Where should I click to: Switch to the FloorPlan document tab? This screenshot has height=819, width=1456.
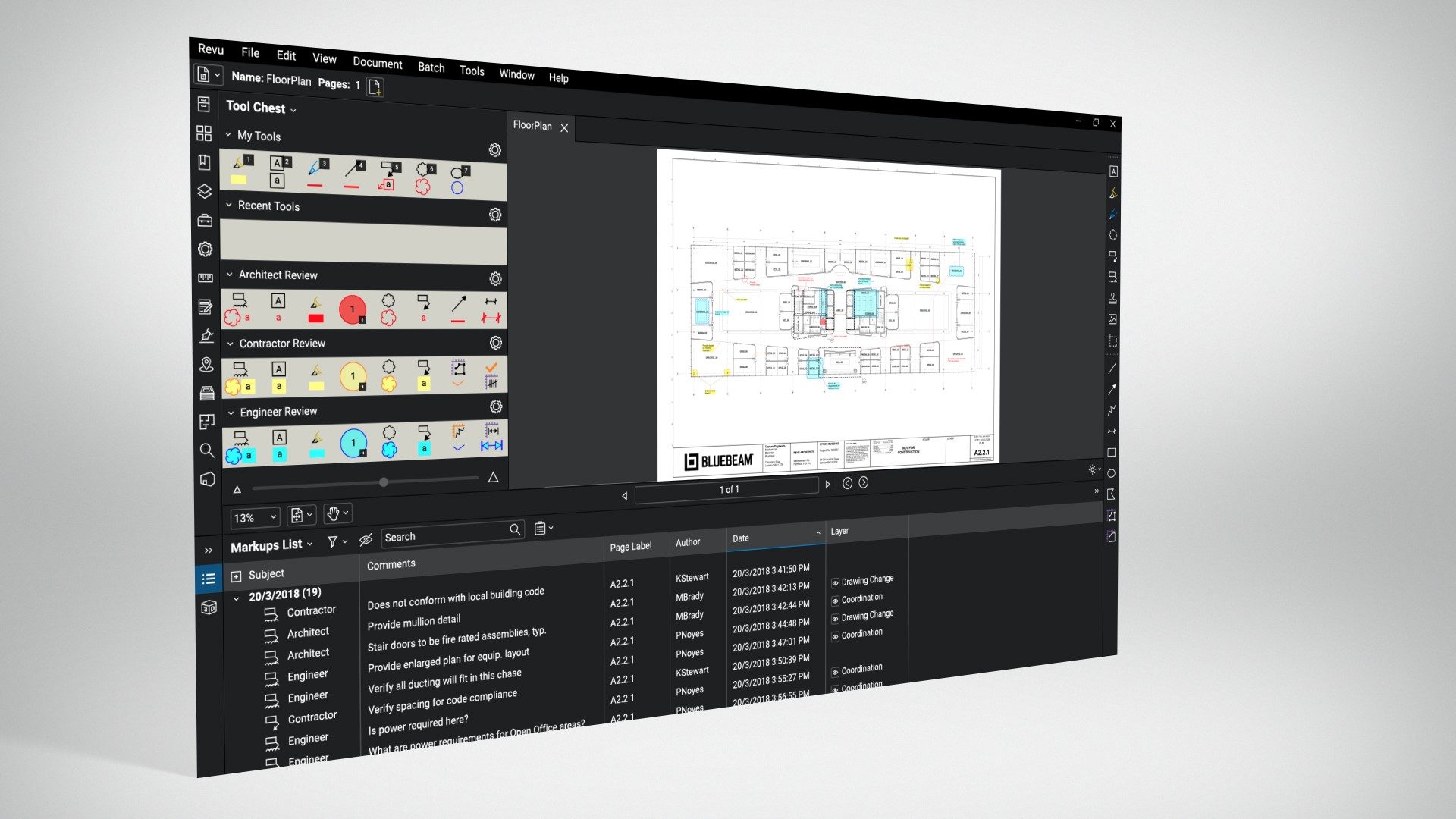[x=532, y=126]
